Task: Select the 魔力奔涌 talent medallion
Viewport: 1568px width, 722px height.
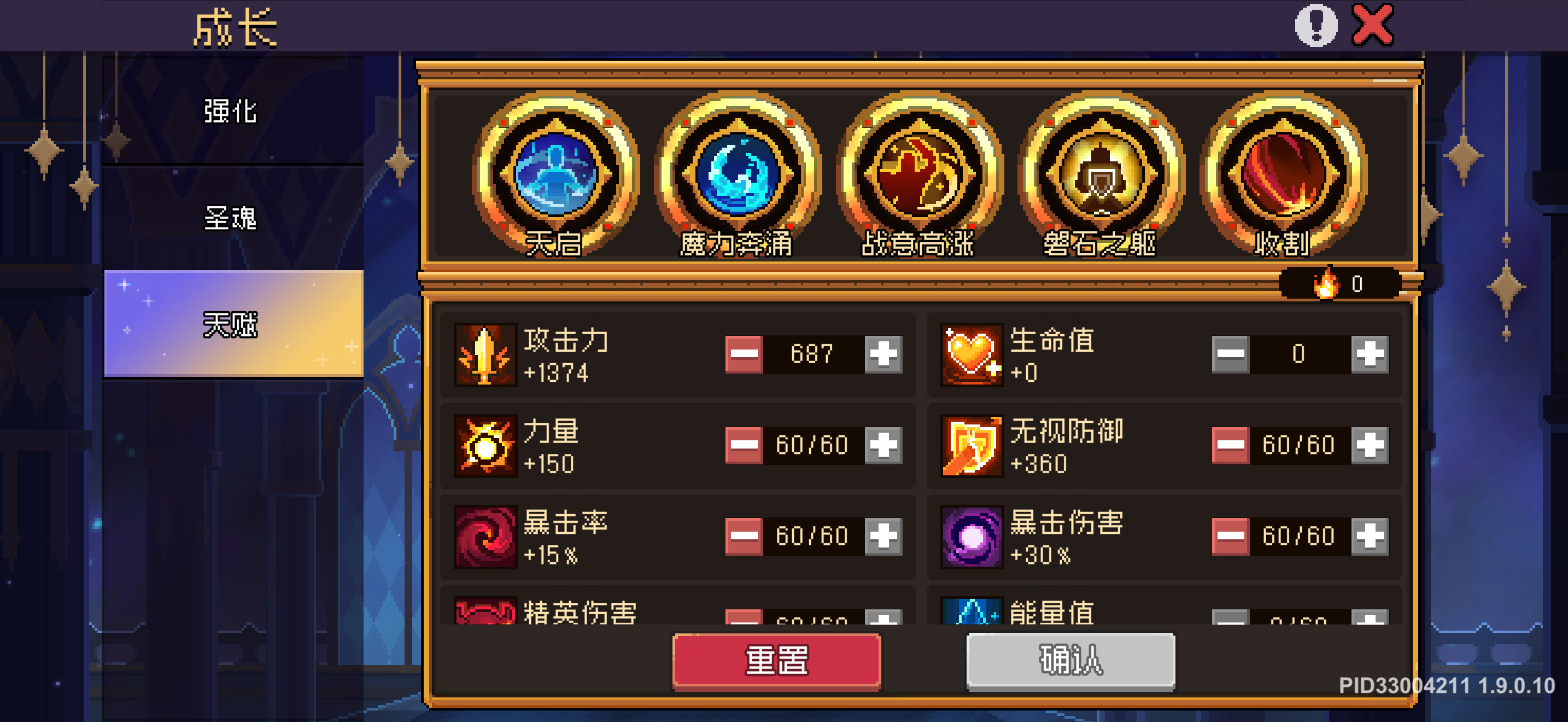Action: click(x=737, y=174)
